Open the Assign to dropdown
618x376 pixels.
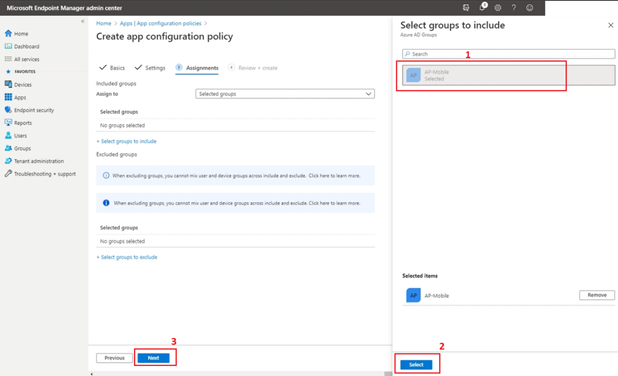[x=285, y=94]
